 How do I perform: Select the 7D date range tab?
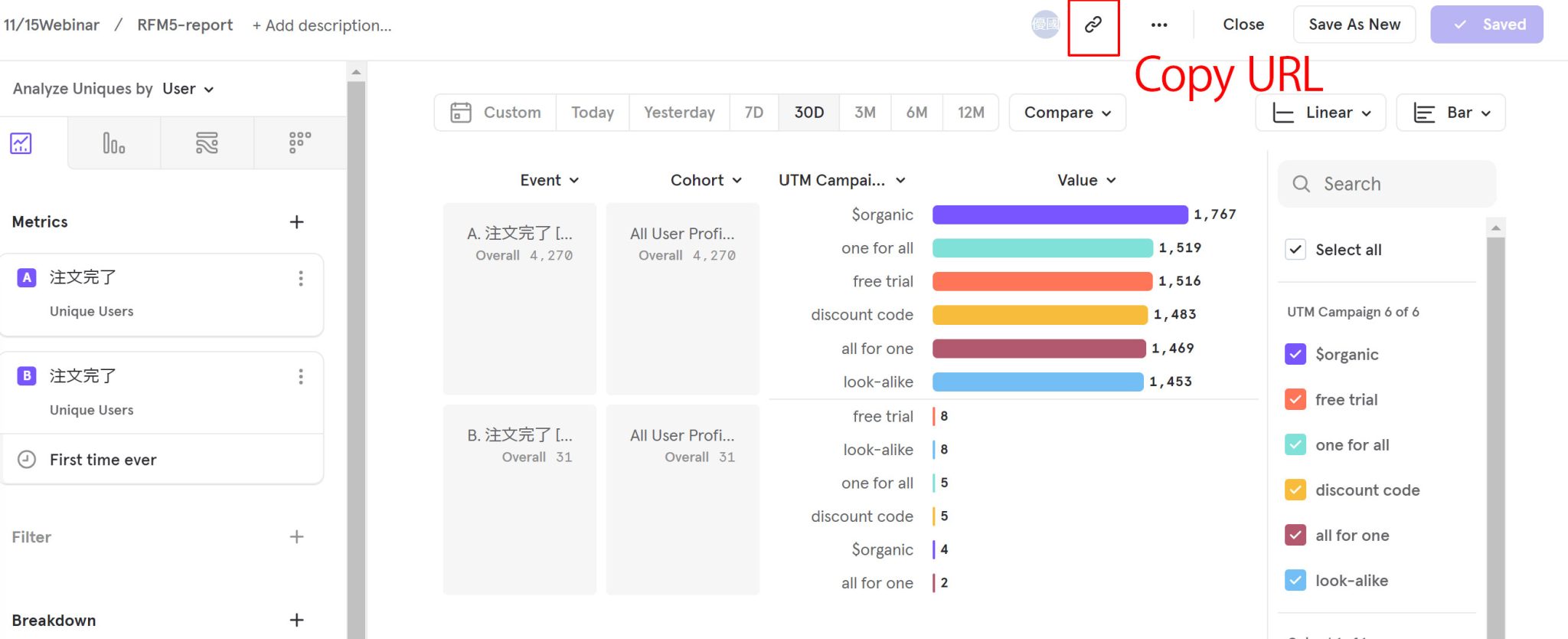click(753, 113)
